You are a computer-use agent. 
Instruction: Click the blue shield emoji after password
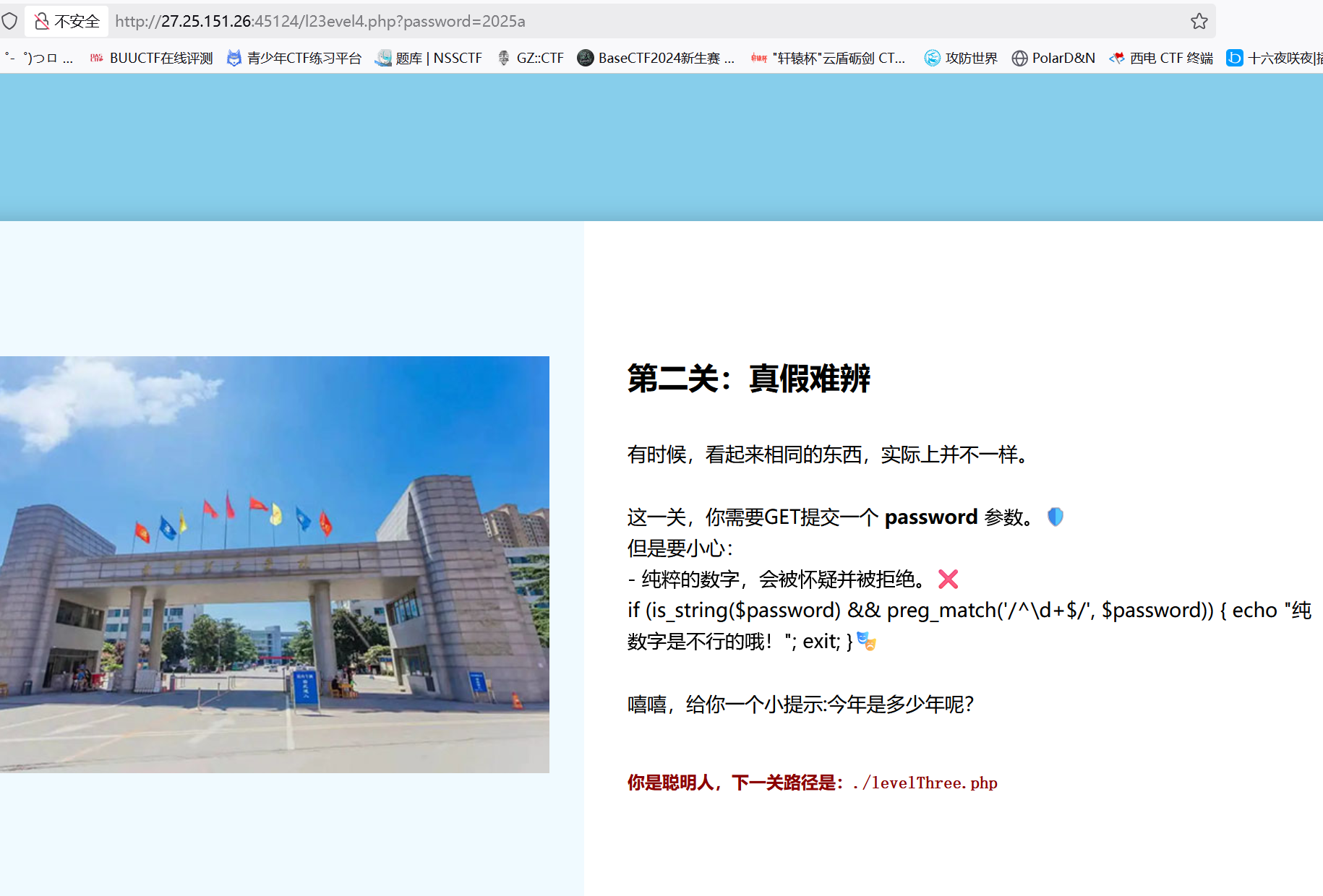click(x=1056, y=517)
